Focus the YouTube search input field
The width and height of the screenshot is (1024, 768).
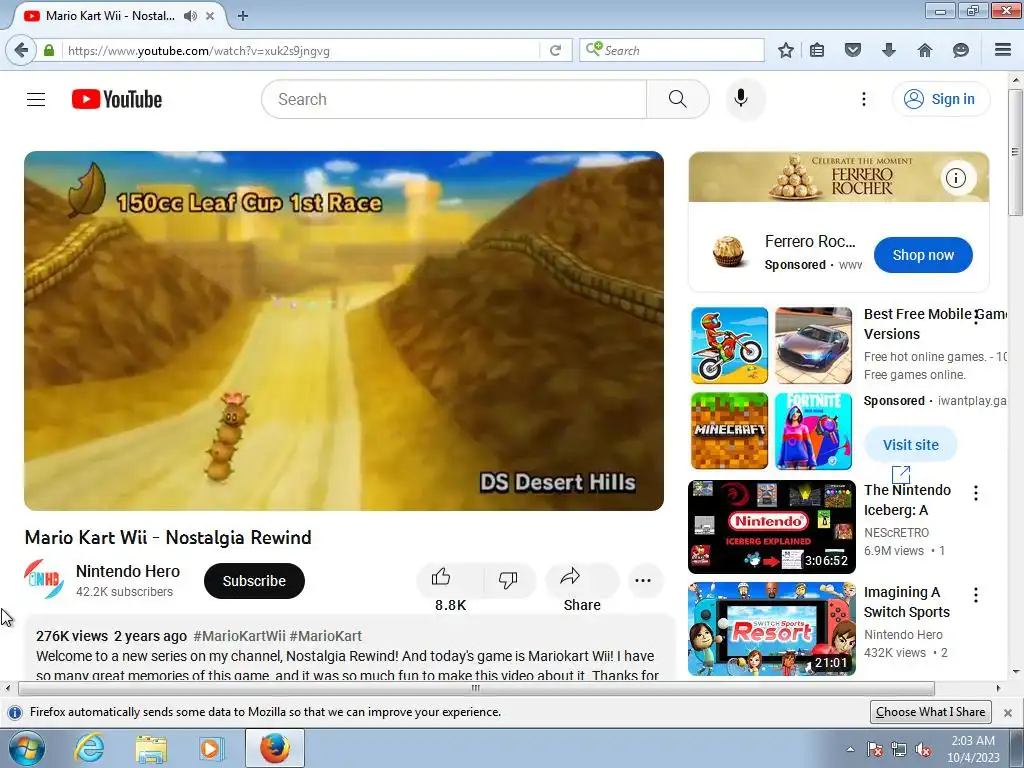click(x=454, y=99)
